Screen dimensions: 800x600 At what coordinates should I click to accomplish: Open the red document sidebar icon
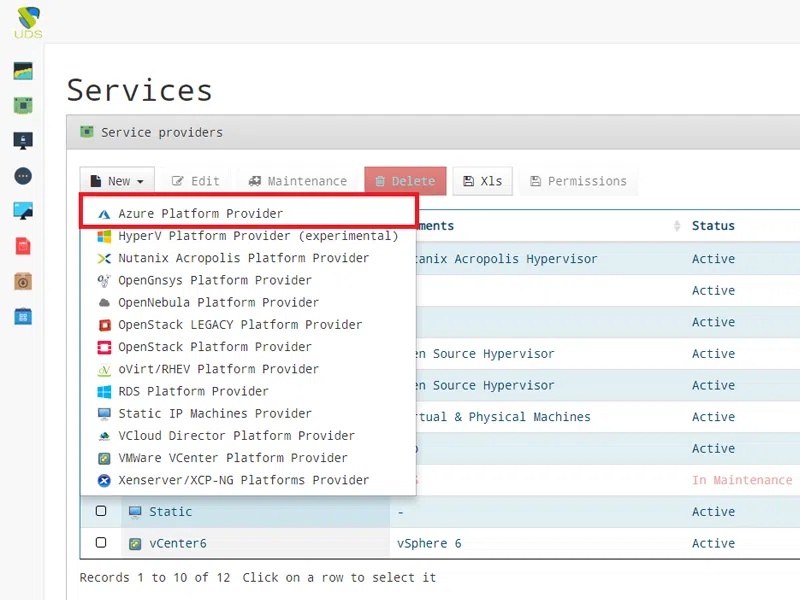tap(23, 246)
